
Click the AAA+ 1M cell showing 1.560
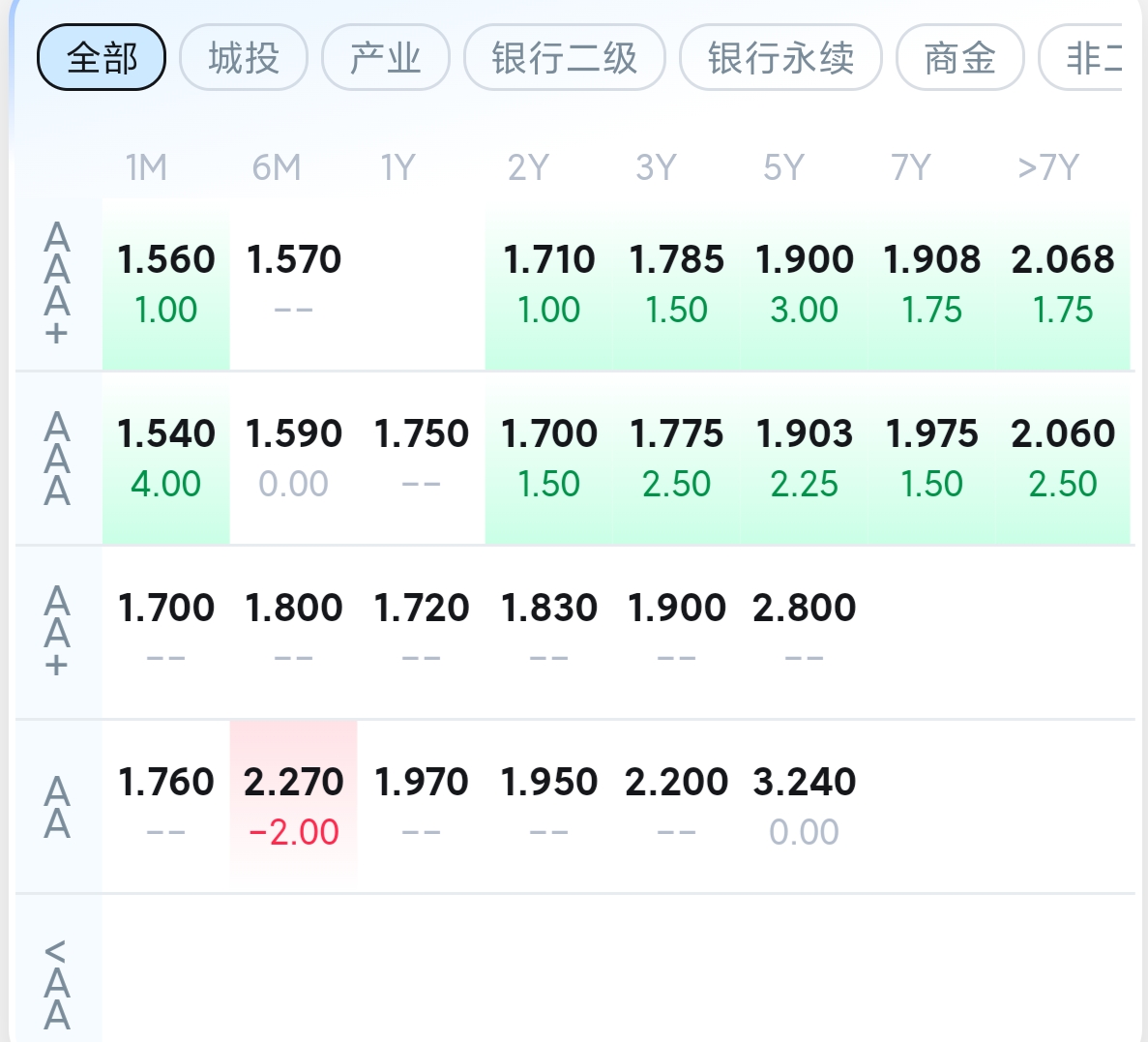pyautogui.click(x=165, y=284)
